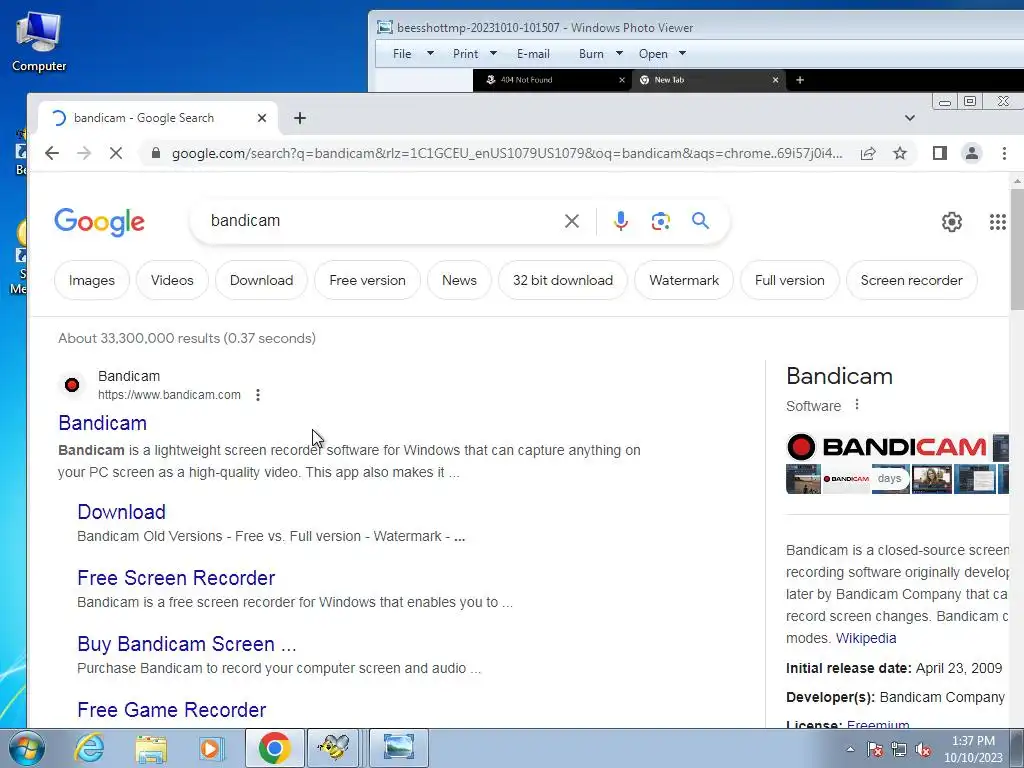Select the Screen recorder filter chip
The image size is (1024, 768).
(x=911, y=280)
